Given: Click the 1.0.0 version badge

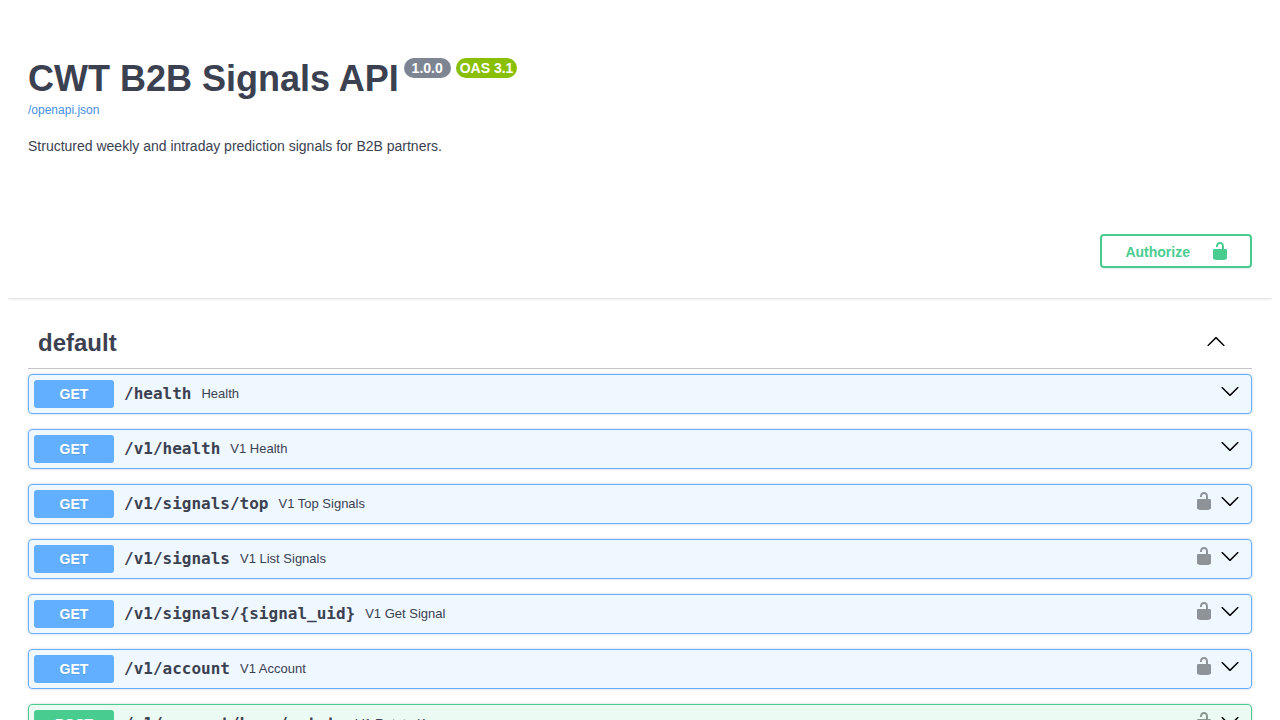Looking at the screenshot, I should point(427,68).
